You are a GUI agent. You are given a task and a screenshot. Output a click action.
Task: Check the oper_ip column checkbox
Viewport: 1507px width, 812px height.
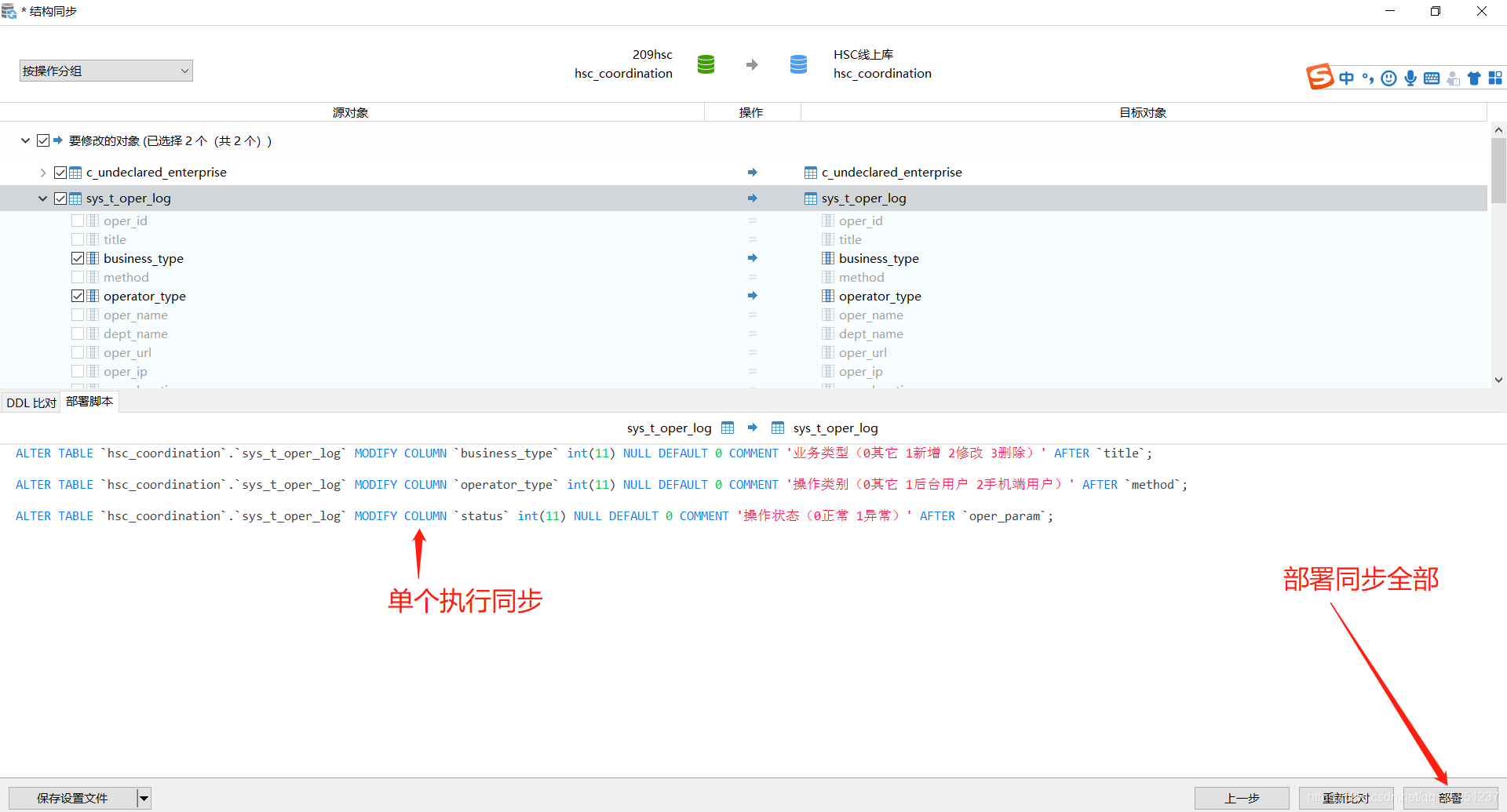pyautogui.click(x=78, y=371)
